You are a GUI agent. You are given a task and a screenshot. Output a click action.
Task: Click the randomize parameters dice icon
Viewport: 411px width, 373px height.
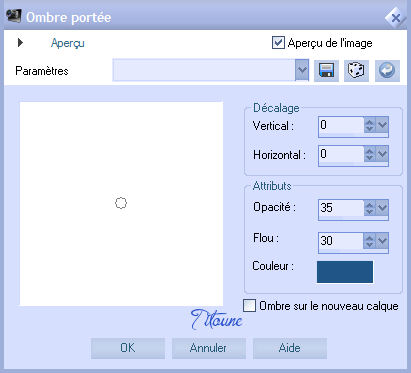pyautogui.click(x=356, y=71)
